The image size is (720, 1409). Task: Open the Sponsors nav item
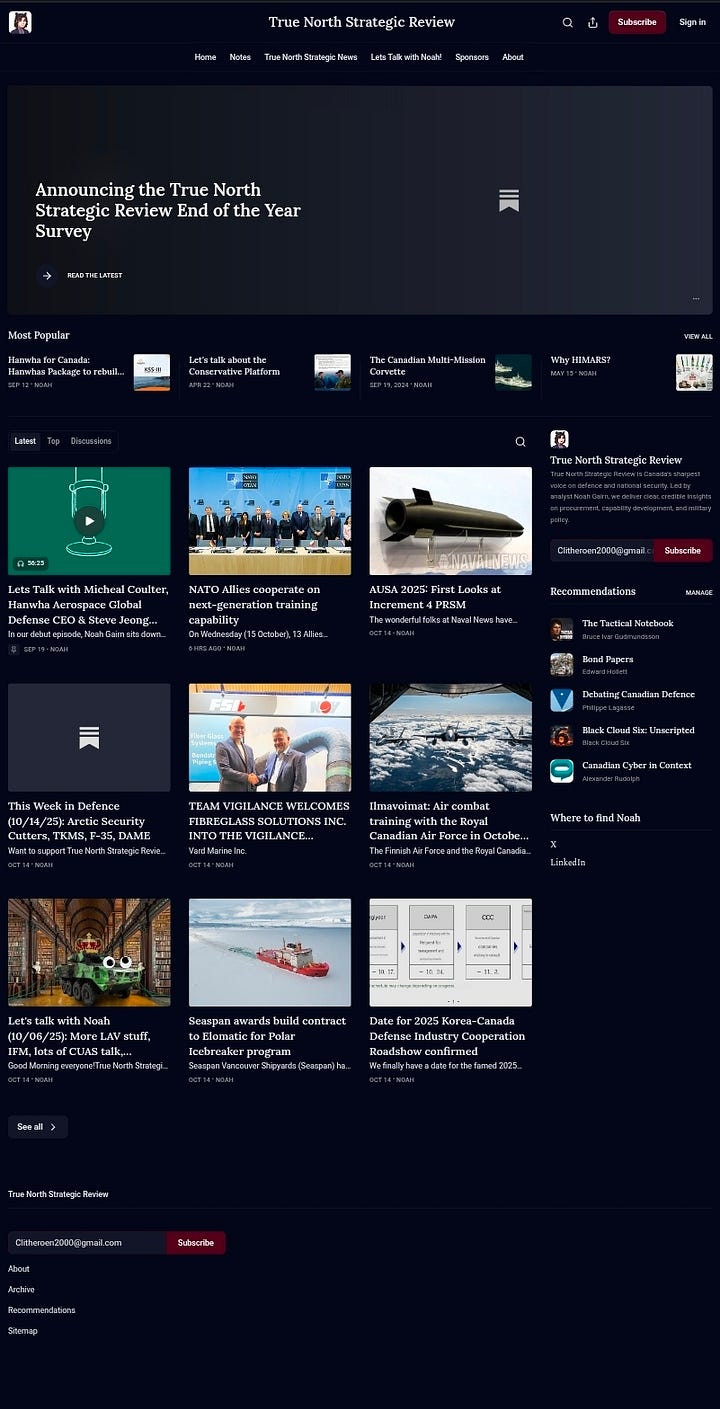pyautogui.click(x=472, y=57)
